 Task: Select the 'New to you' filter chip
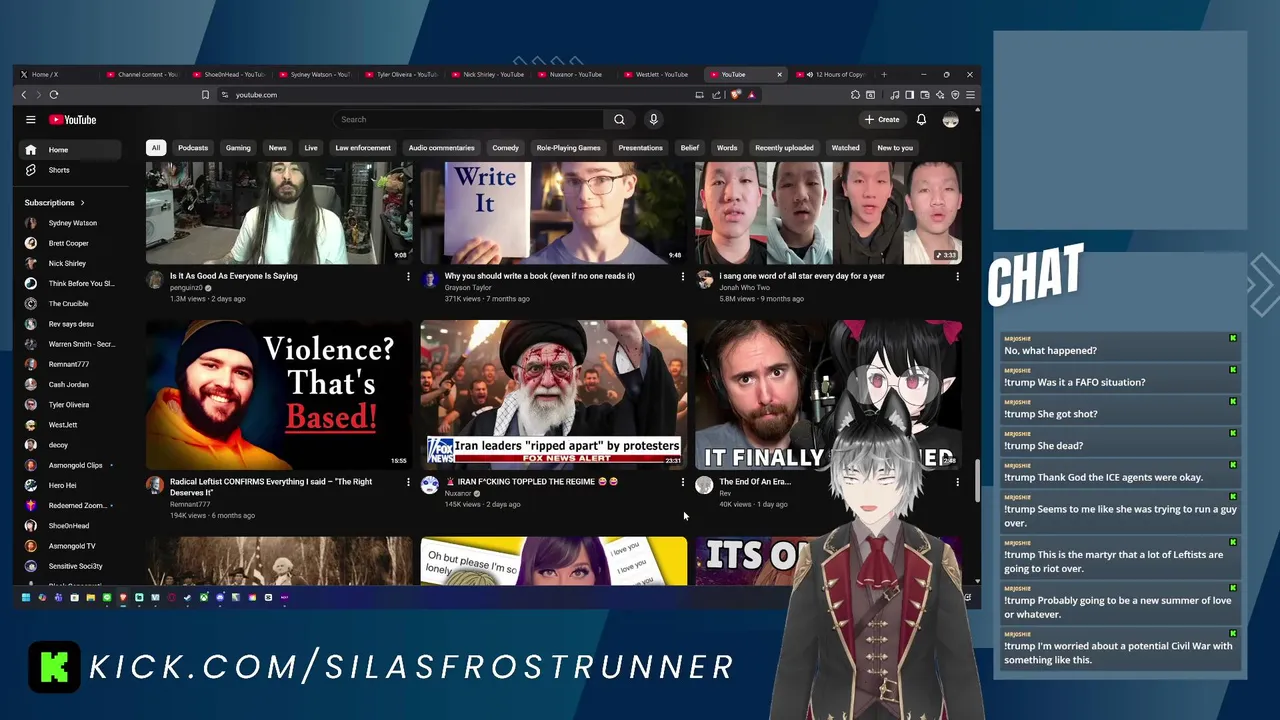click(895, 148)
